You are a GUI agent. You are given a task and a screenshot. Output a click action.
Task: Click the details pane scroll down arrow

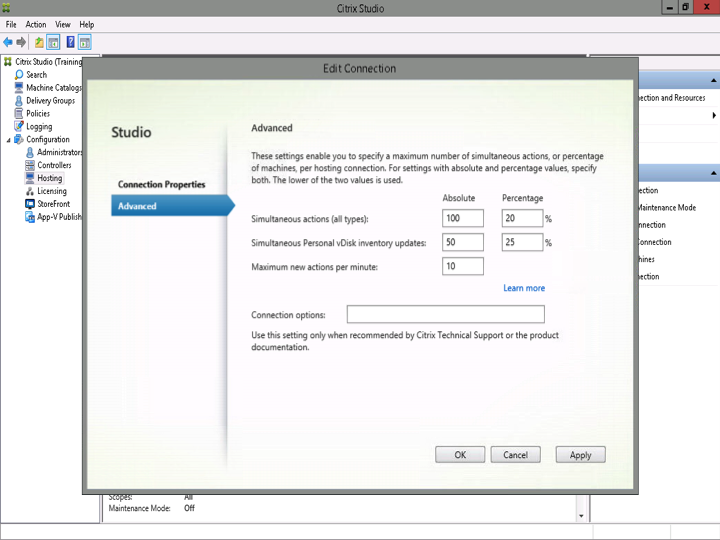[x=581, y=516]
